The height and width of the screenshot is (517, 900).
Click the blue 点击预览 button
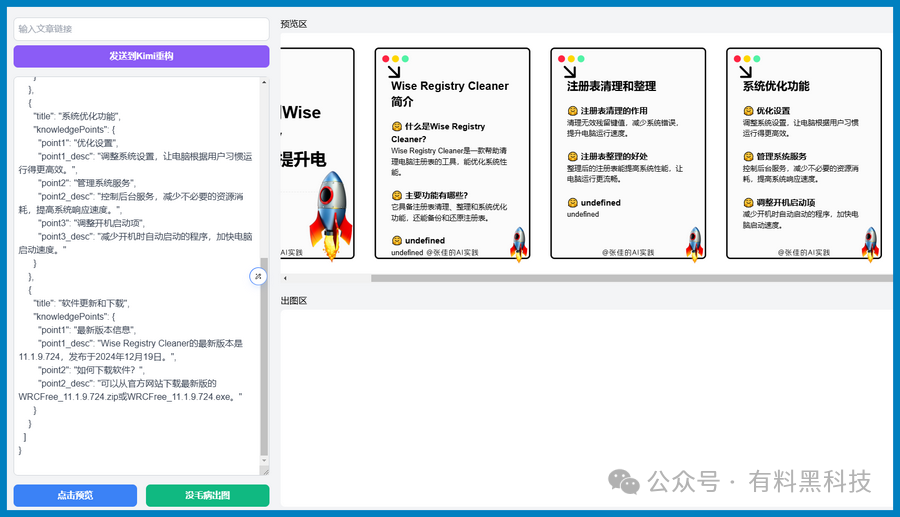coord(75,495)
